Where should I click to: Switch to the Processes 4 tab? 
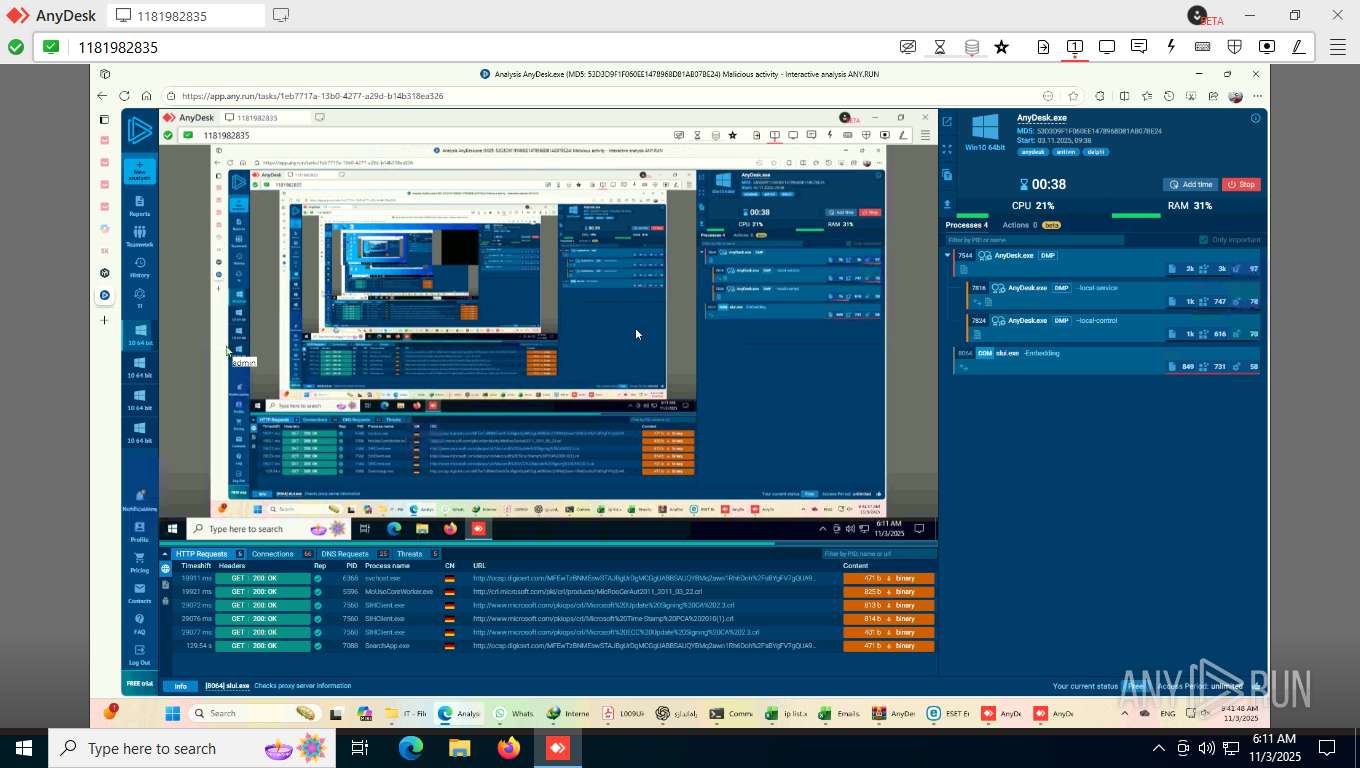click(x=967, y=225)
